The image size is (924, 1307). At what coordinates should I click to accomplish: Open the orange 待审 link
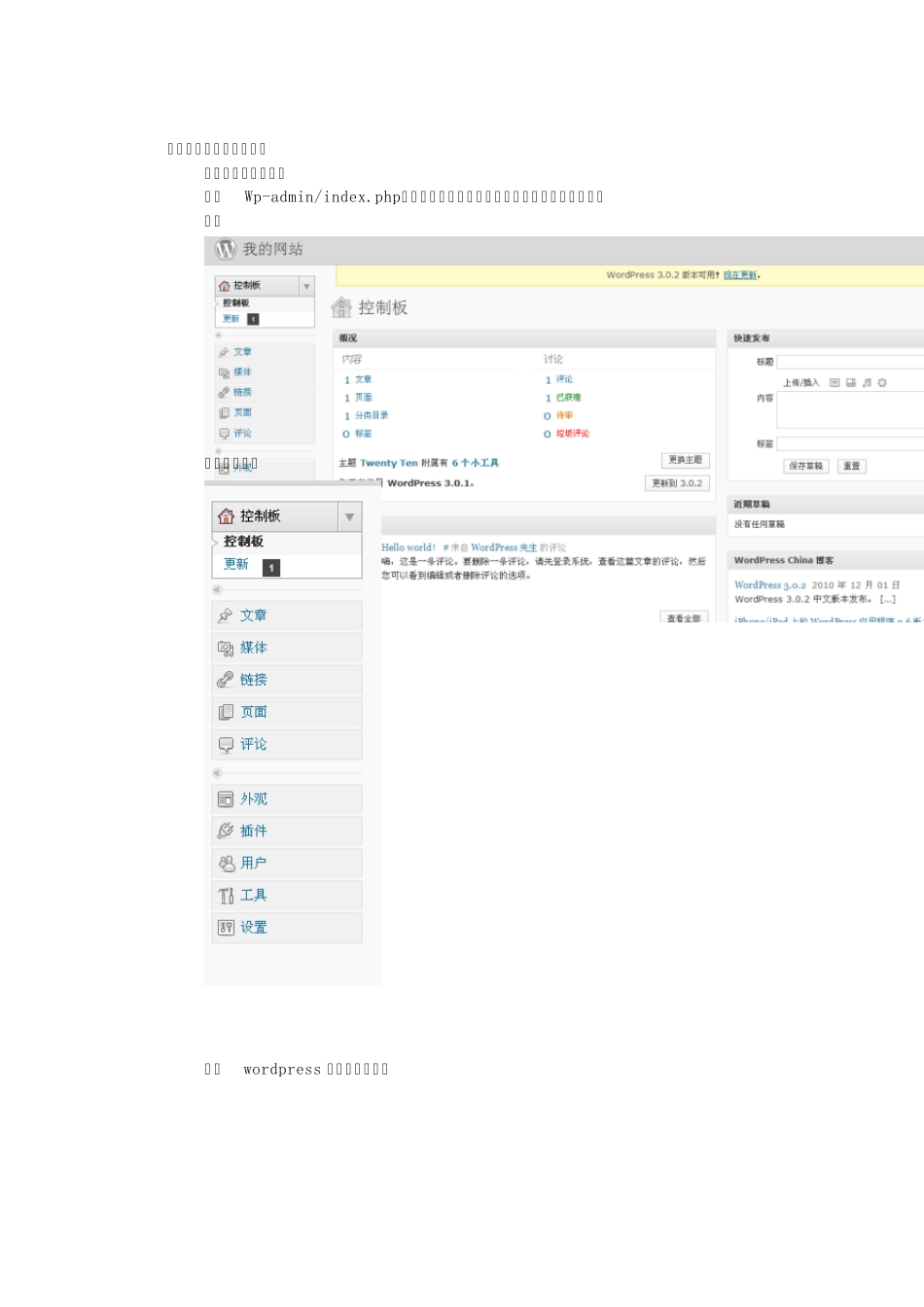tap(564, 415)
